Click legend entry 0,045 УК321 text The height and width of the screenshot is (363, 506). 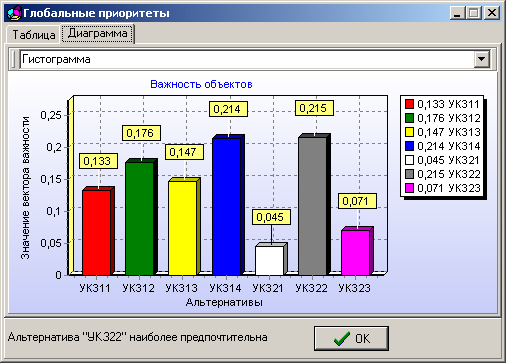point(449,160)
